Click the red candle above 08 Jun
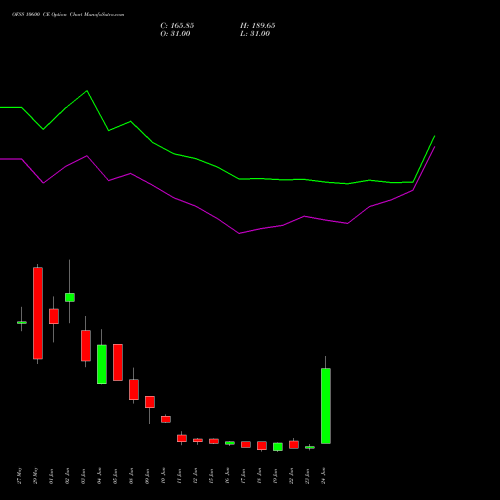 pyautogui.click(x=134, y=389)
